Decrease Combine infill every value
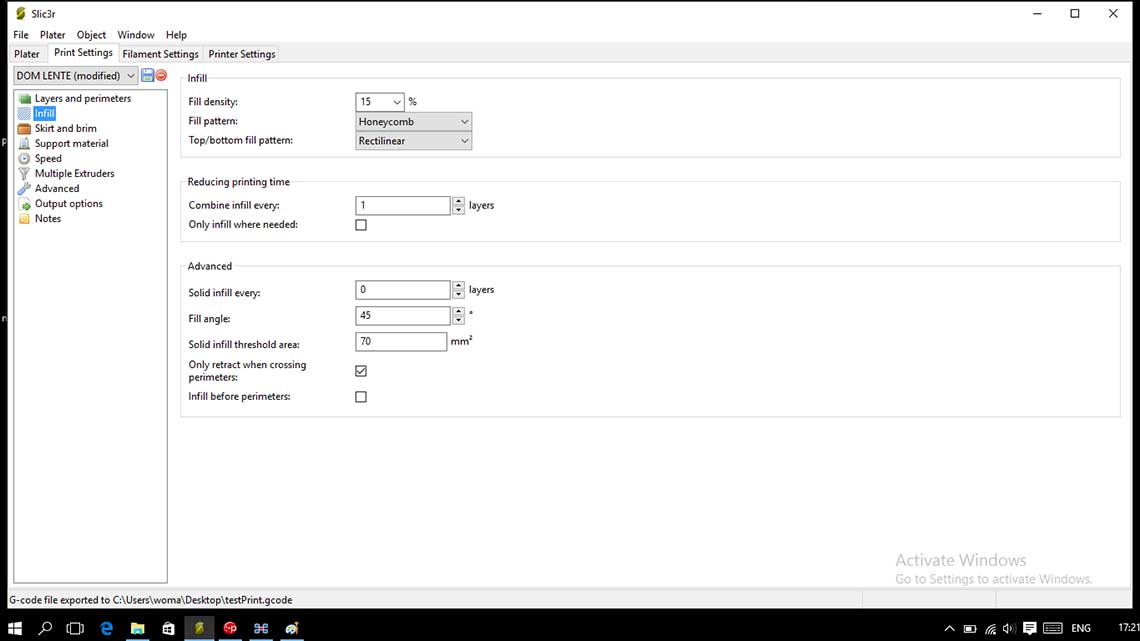 pos(458,210)
